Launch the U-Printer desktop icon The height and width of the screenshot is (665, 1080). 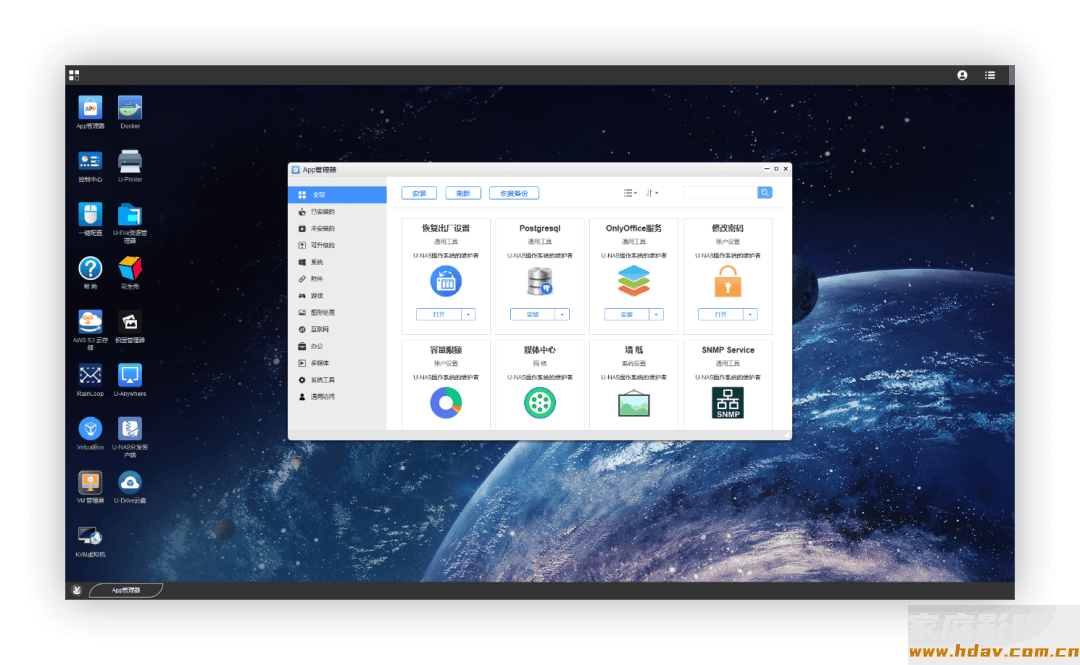(130, 161)
